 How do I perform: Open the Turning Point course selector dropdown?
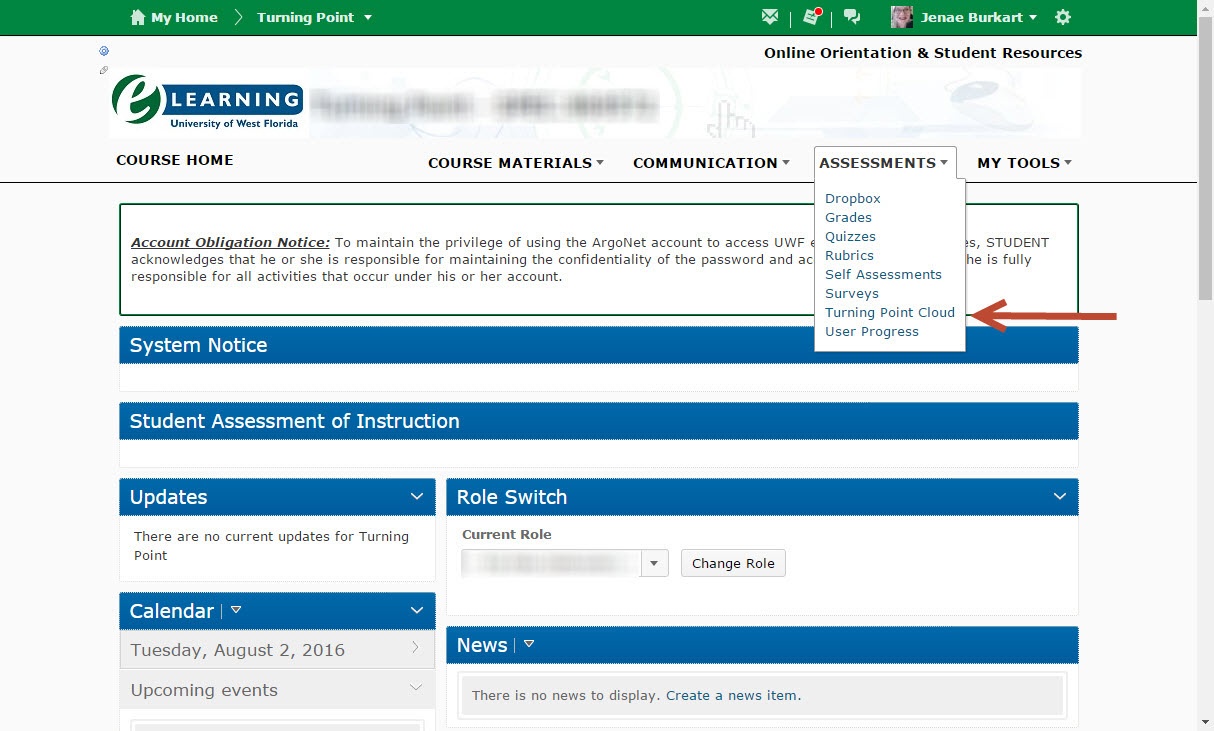[x=314, y=17]
